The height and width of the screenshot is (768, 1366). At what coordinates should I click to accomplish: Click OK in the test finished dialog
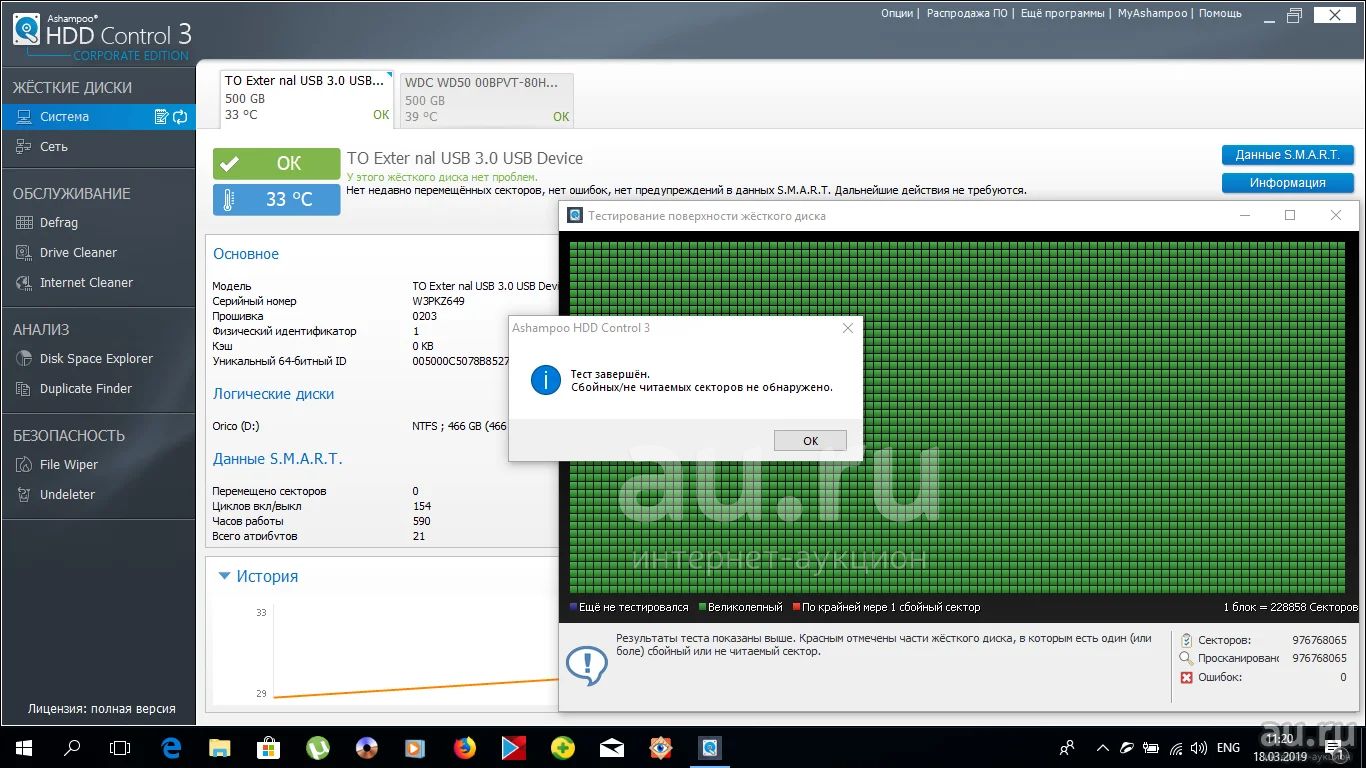pos(810,441)
